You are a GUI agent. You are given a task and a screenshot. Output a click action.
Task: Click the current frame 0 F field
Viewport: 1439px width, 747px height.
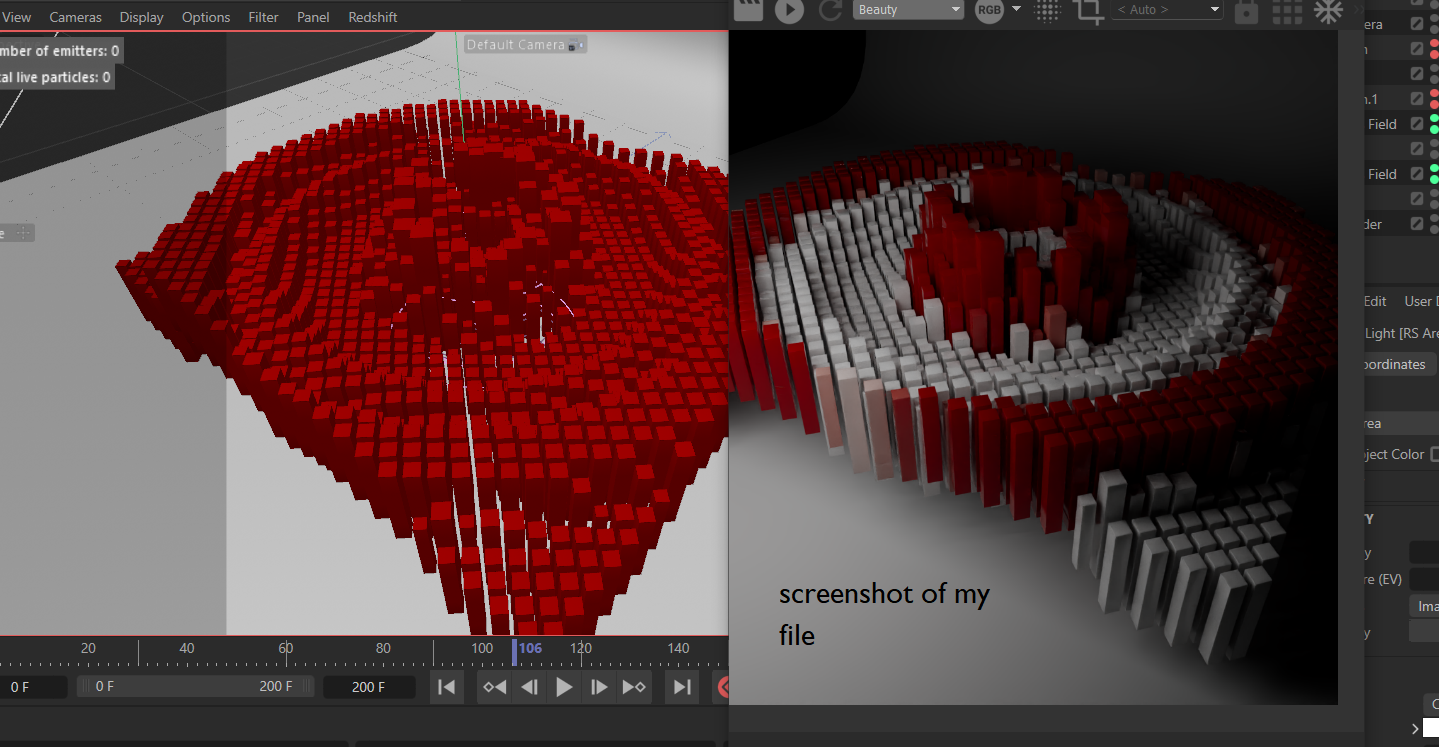(x=33, y=687)
